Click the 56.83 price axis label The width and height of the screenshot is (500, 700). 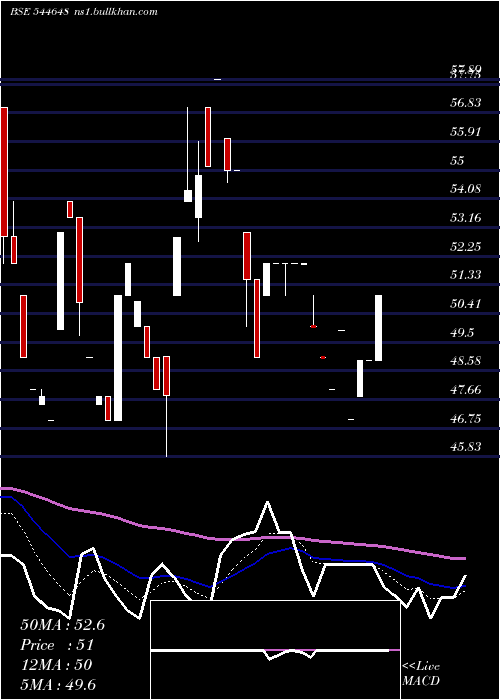(x=466, y=103)
